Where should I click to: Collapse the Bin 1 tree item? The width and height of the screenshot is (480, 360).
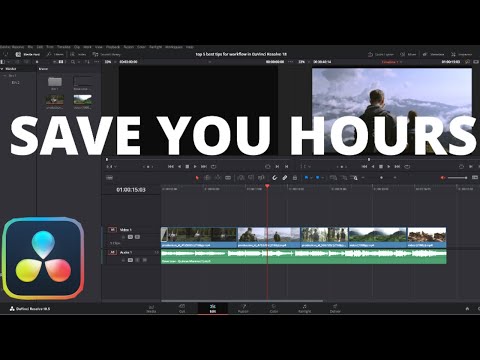click(5, 76)
